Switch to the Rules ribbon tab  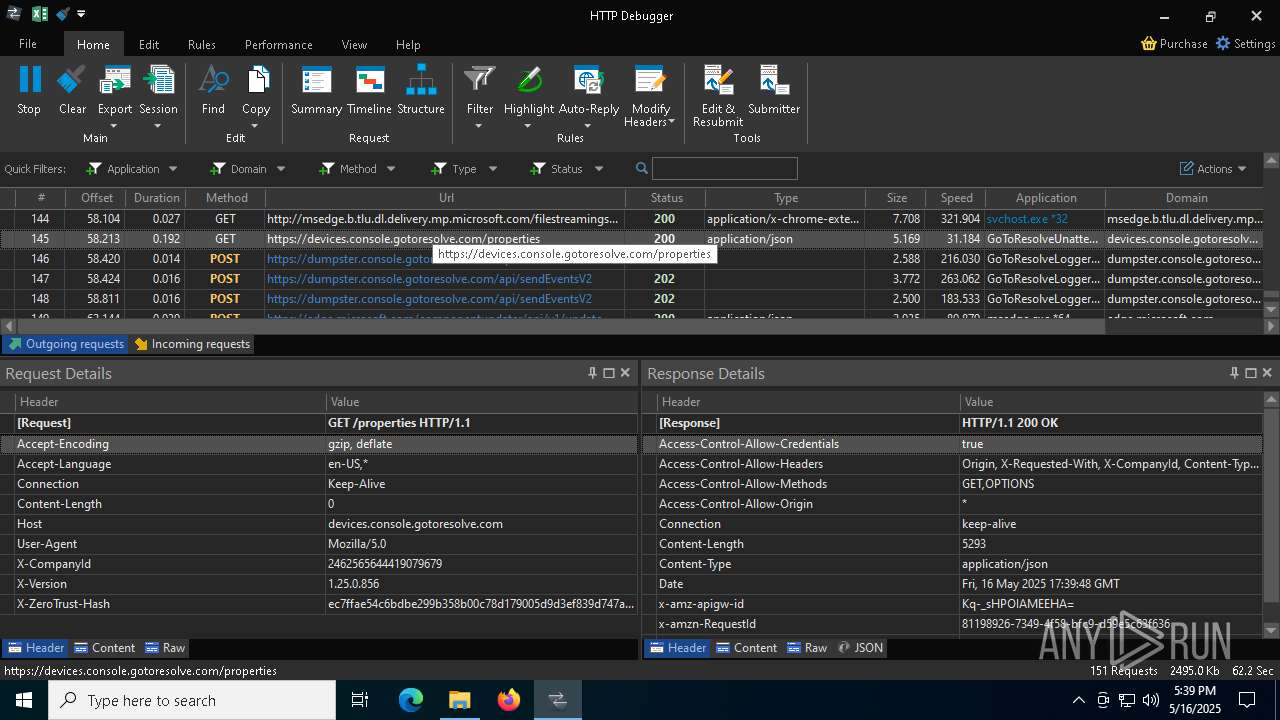click(202, 44)
